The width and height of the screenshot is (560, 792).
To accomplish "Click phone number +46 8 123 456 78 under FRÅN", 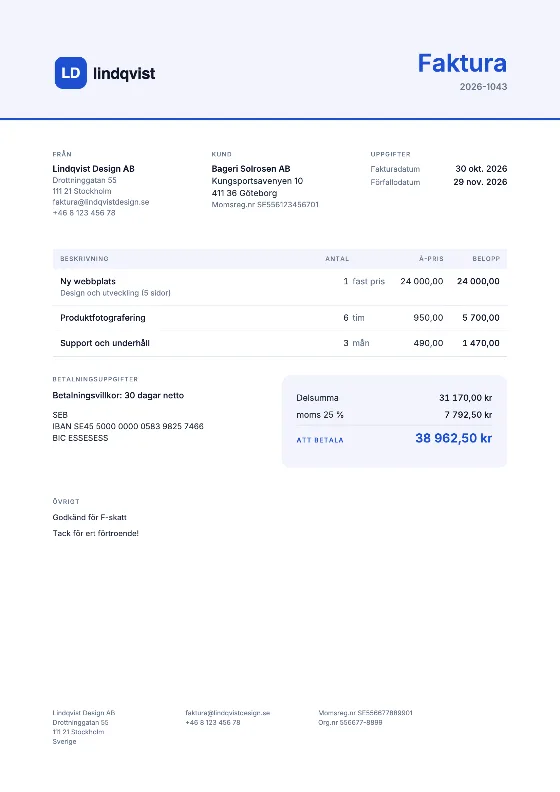I will [84, 213].
